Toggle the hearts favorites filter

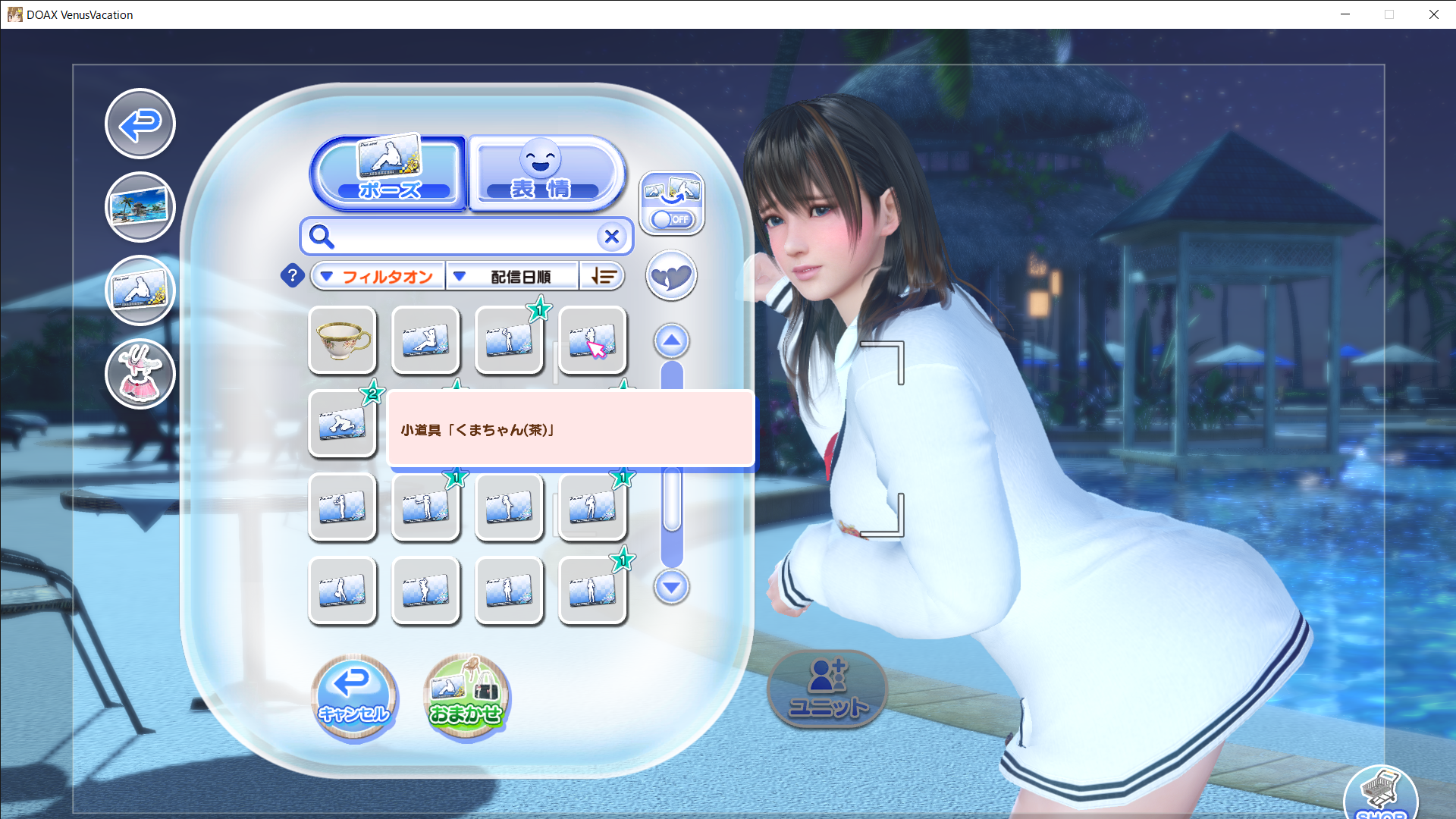pyautogui.click(x=671, y=275)
